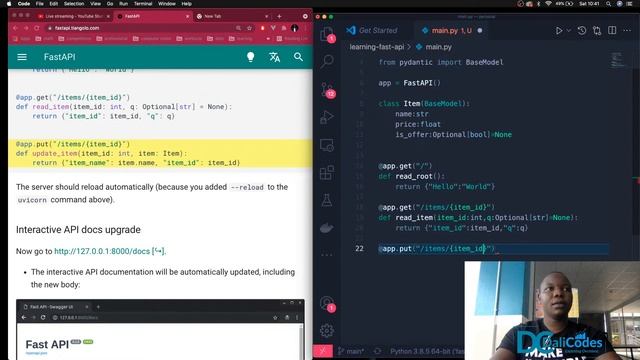Close main.py tab via unsaved dot
The width and height of the screenshot is (640, 360).
click(480, 31)
